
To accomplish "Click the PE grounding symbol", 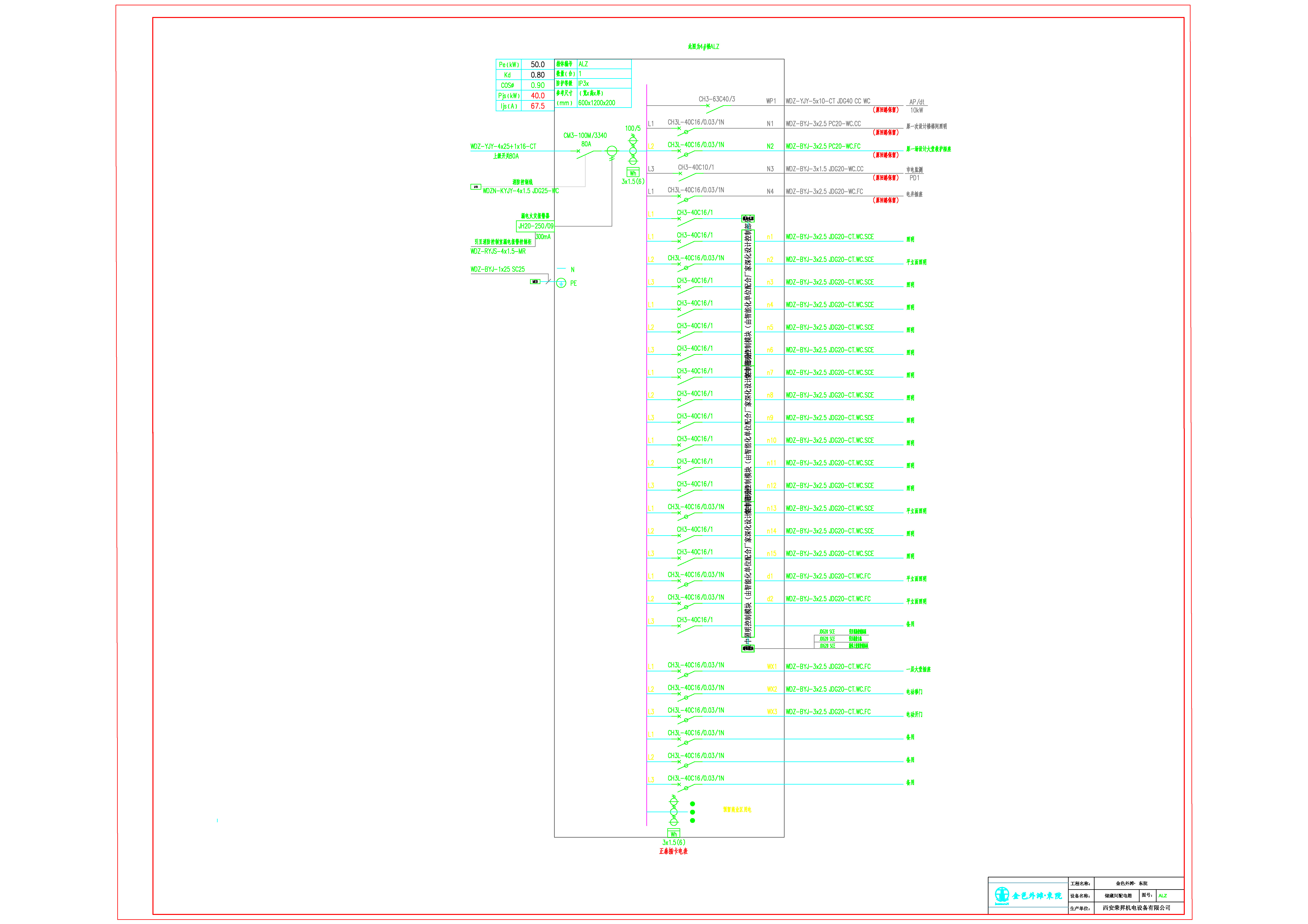I will click(561, 283).
